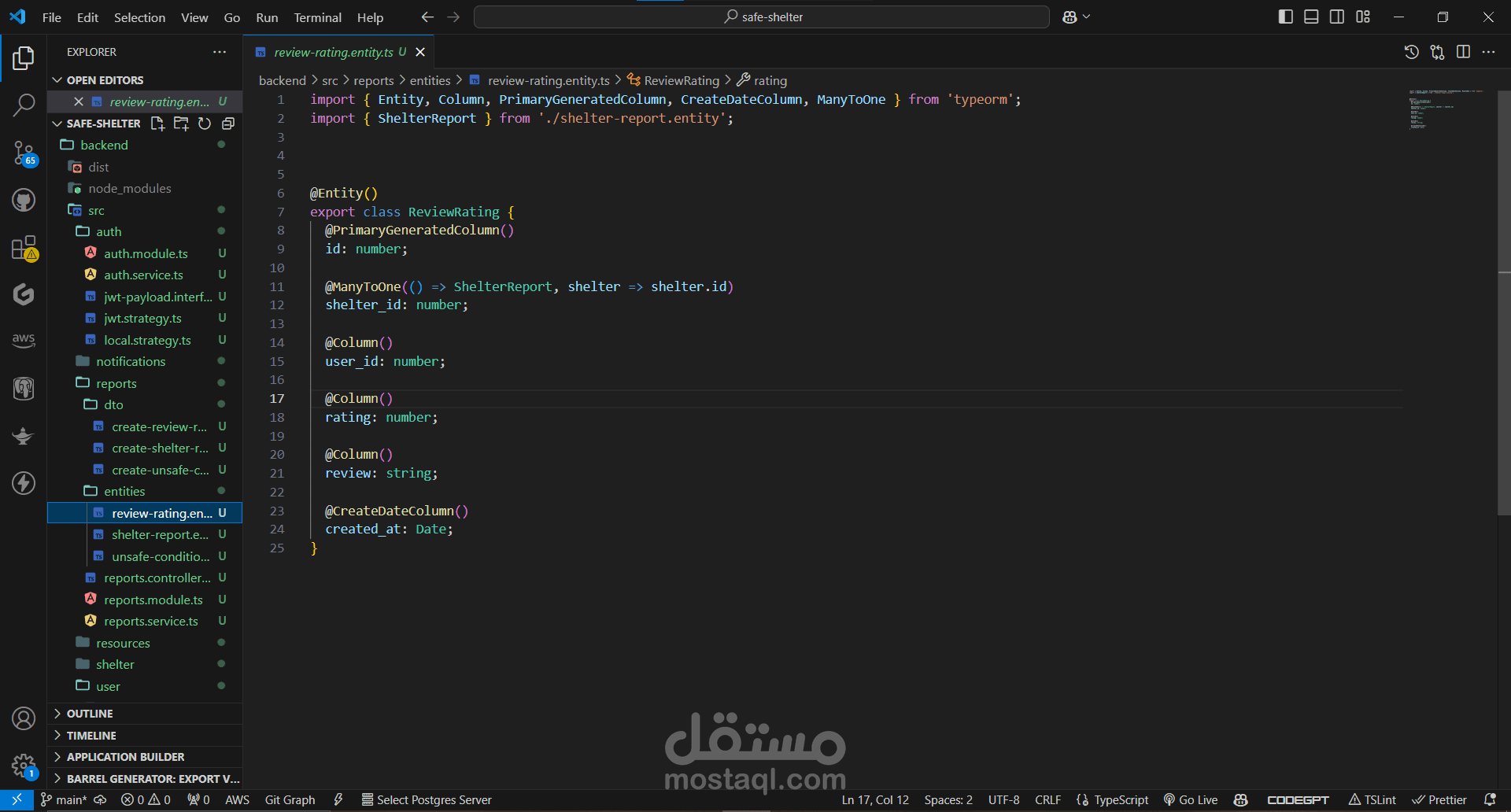Open the Accounts menu icon
This screenshot has width=1511, height=812.
(x=24, y=718)
